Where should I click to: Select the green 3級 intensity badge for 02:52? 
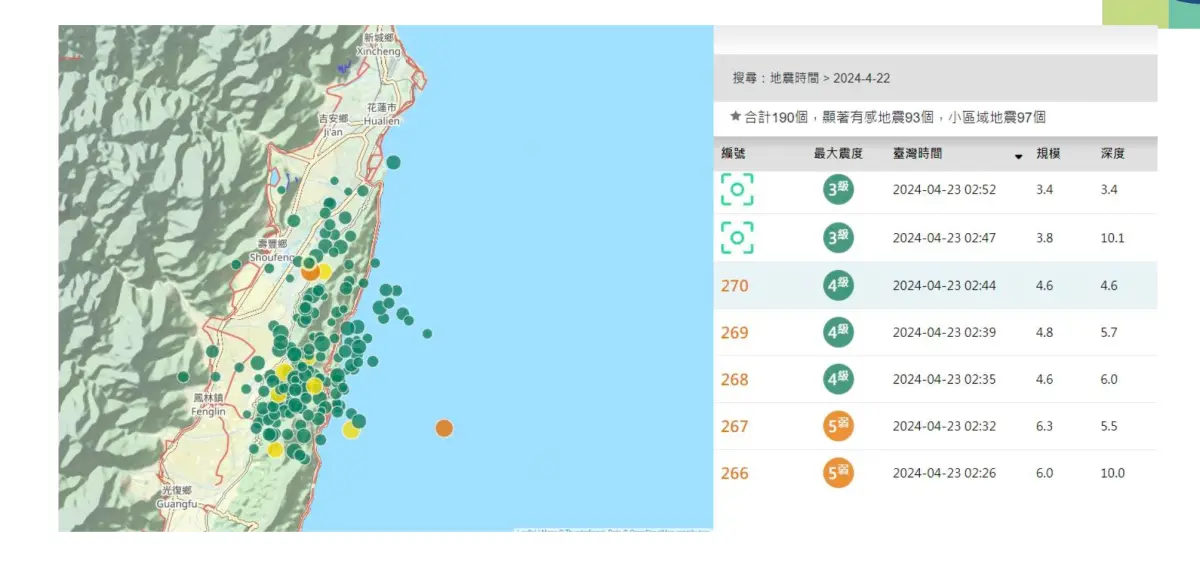[x=837, y=190]
